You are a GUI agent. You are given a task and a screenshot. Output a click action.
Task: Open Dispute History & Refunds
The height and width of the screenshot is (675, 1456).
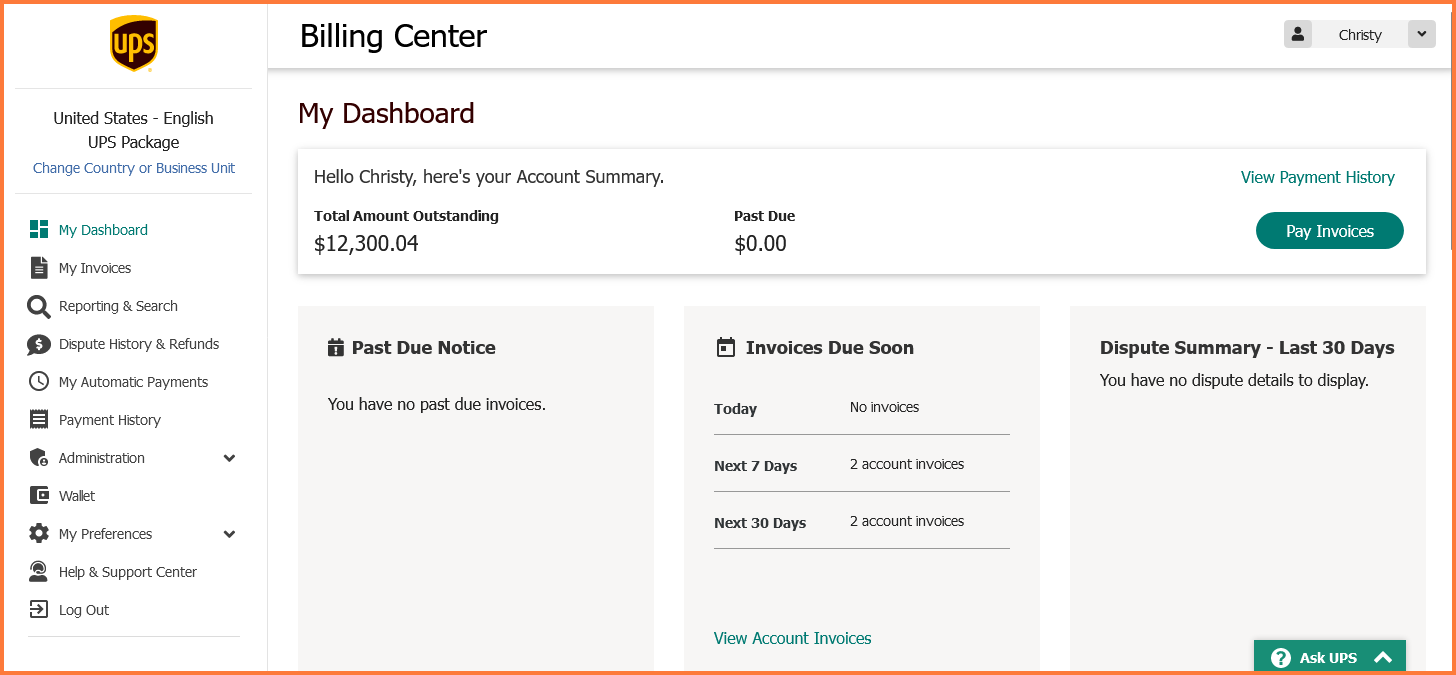[139, 344]
